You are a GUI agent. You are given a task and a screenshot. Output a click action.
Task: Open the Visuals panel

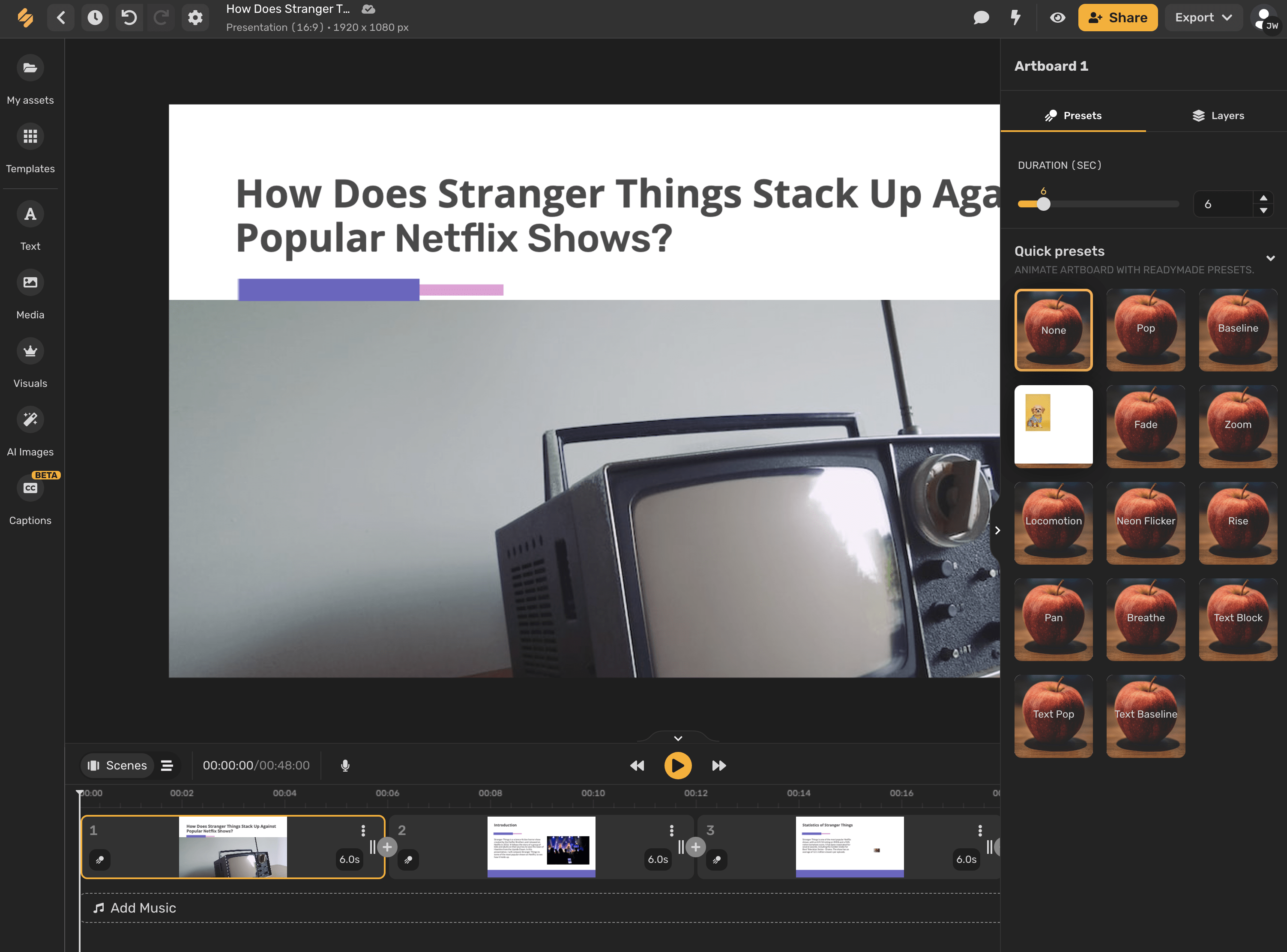point(30,364)
